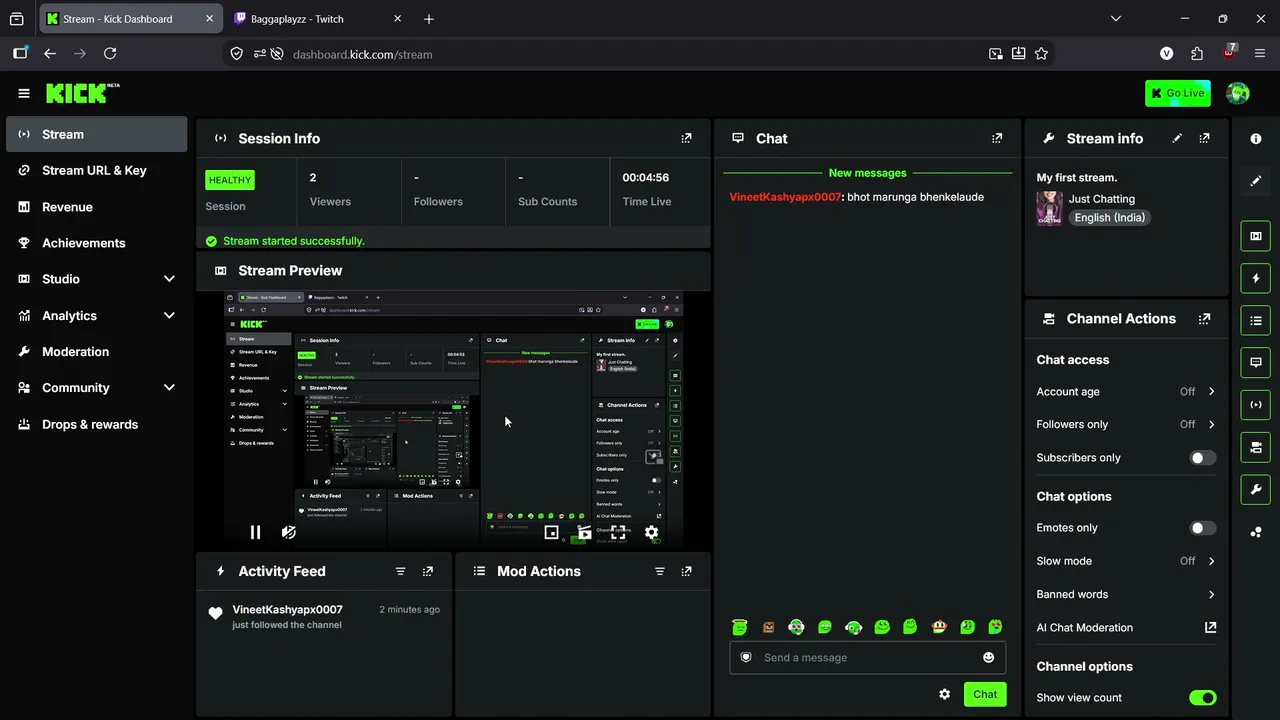Open the Kick hamburger menu
This screenshot has height=720, width=1280.
(24, 93)
